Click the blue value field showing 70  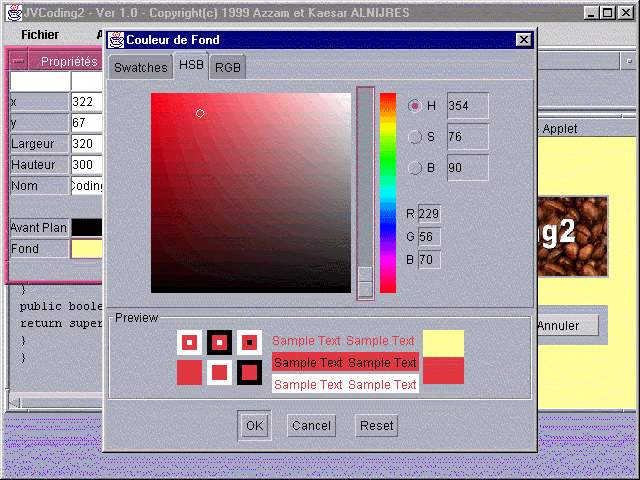coord(429,260)
